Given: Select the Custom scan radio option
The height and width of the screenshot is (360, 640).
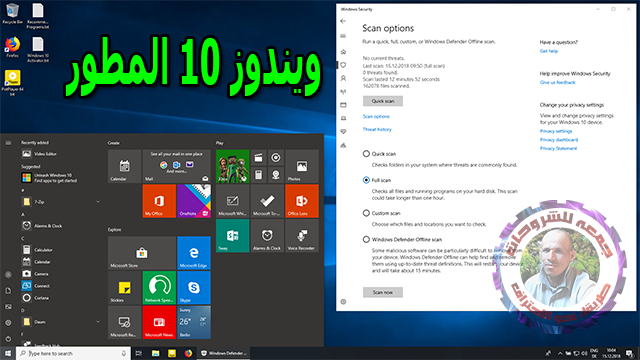Looking at the screenshot, I should (x=366, y=213).
